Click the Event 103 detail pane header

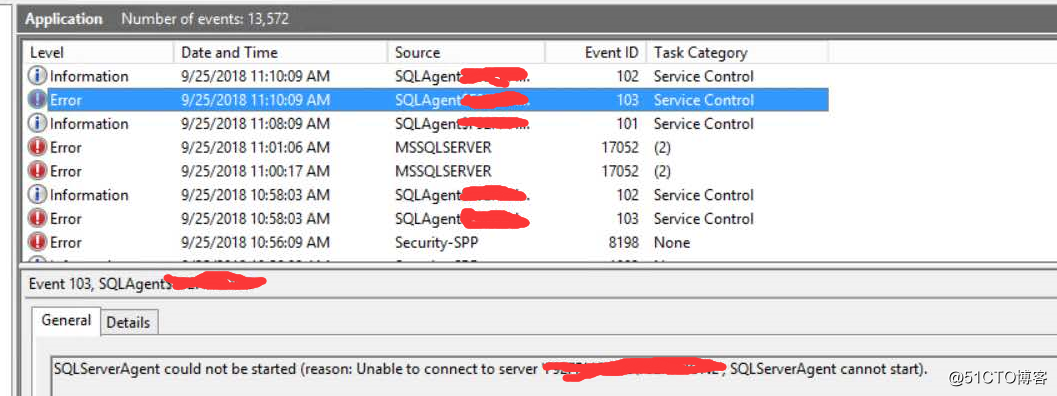coord(147,284)
